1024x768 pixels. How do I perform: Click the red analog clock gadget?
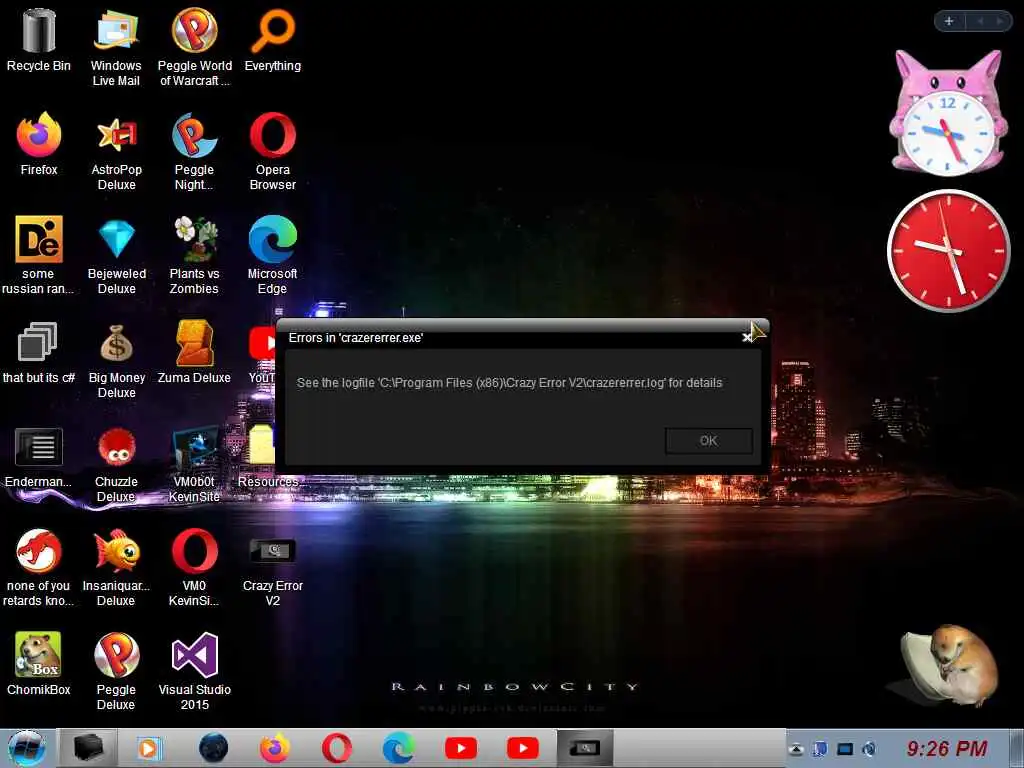click(949, 250)
